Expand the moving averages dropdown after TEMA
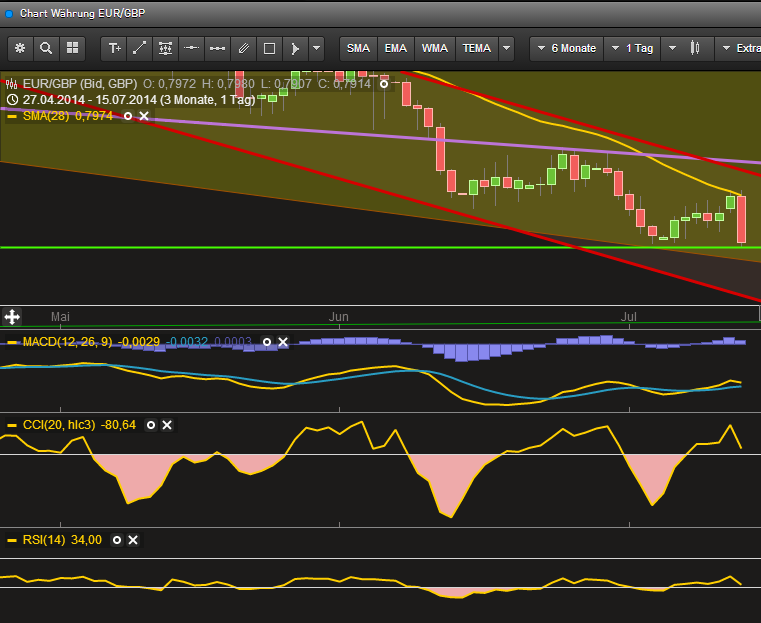 click(507, 48)
